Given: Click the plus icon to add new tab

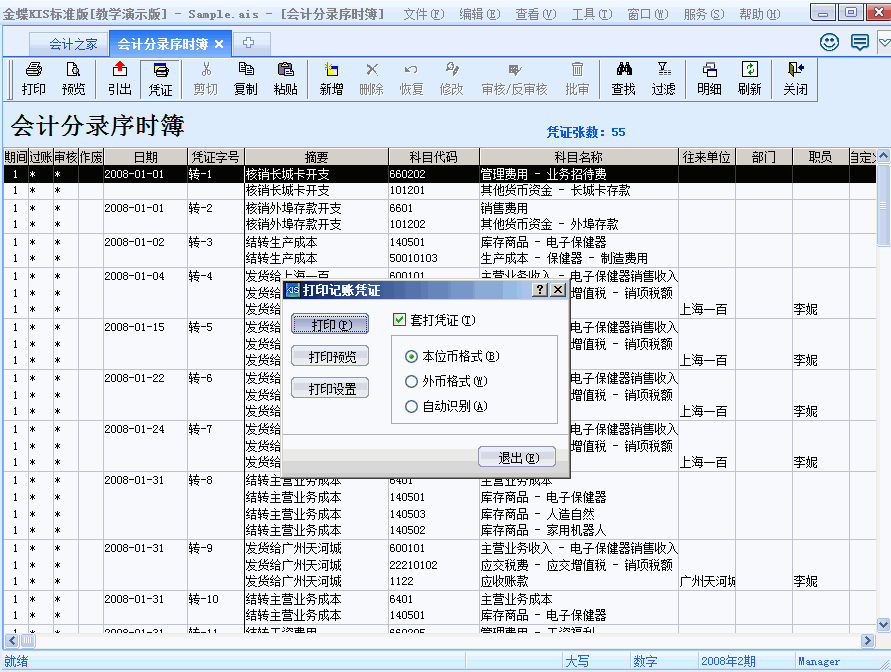Looking at the screenshot, I should tap(248, 43).
